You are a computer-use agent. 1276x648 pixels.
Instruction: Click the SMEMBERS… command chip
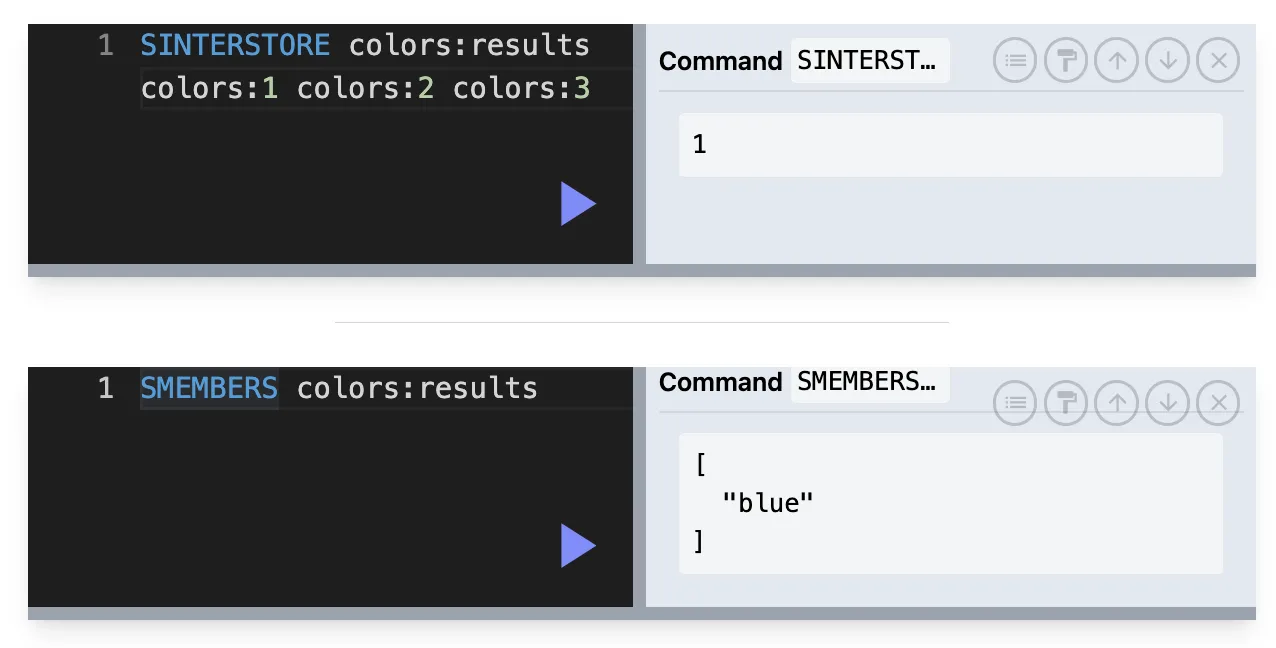pyautogui.click(x=869, y=383)
